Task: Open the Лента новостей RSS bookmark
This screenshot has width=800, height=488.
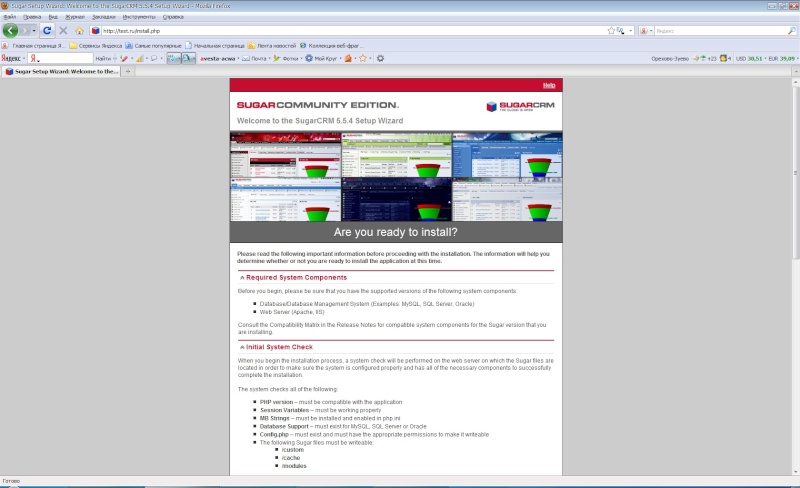Action: click(x=271, y=45)
